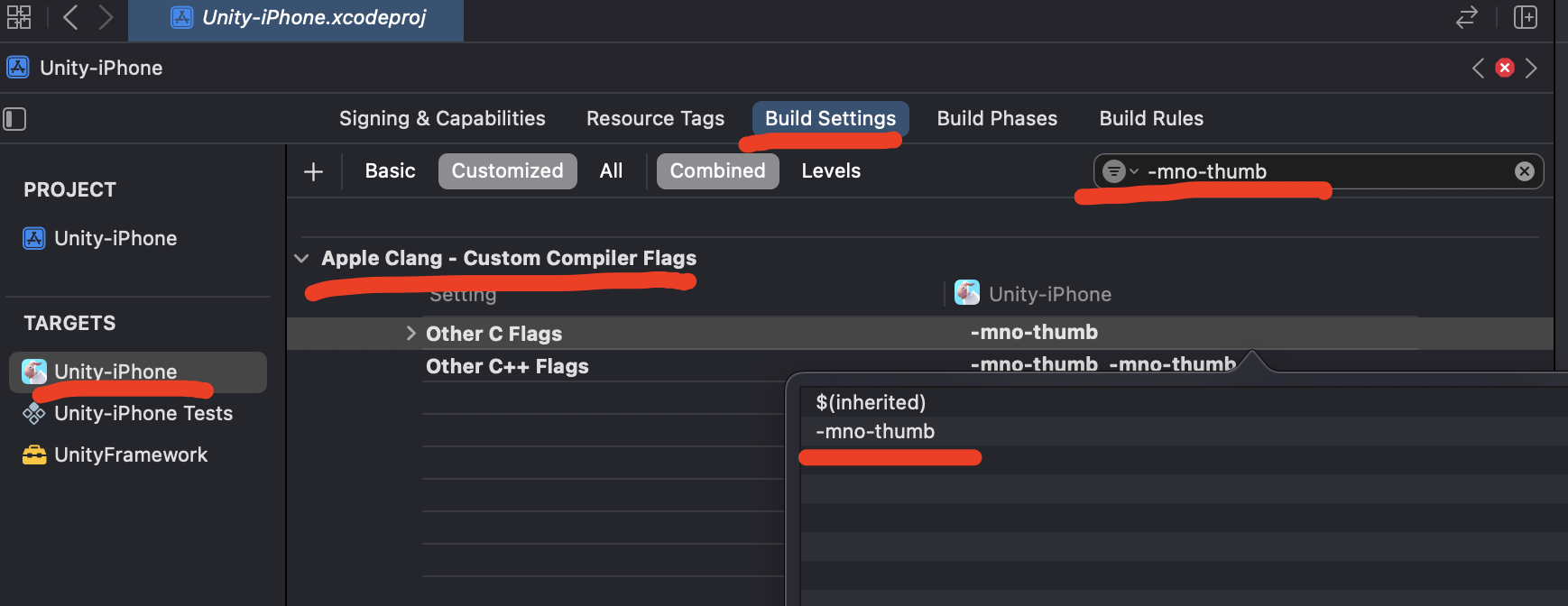
Task: Select the Unity-iPhone.xcodeproj editor tab
Action: tap(296, 19)
